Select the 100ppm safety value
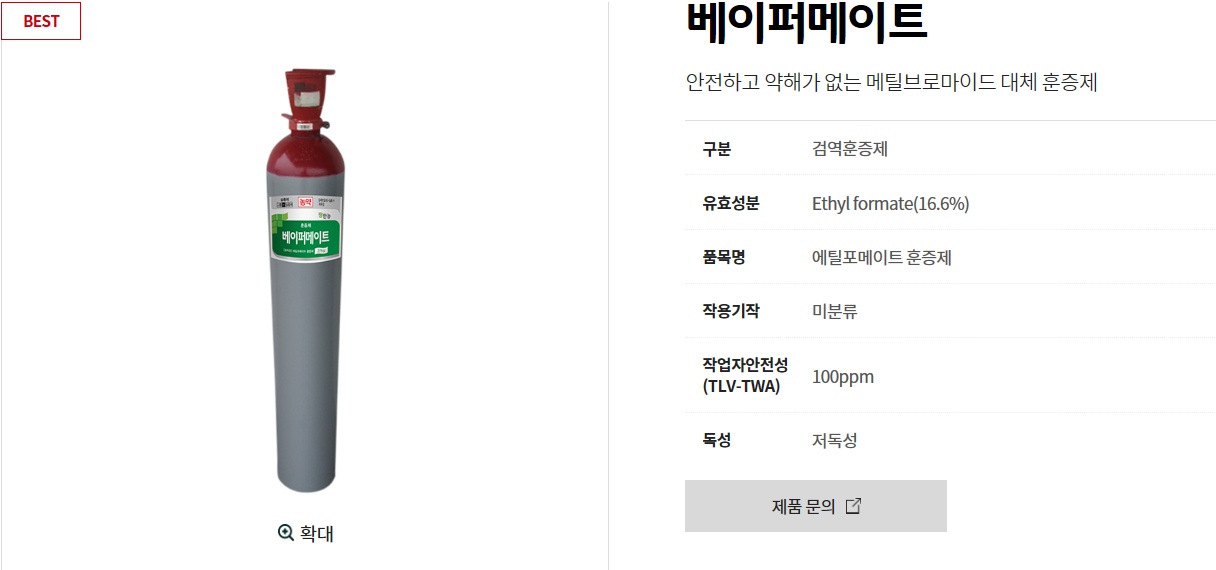This screenshot has height=570, width=1216. [x=843, y=377]
